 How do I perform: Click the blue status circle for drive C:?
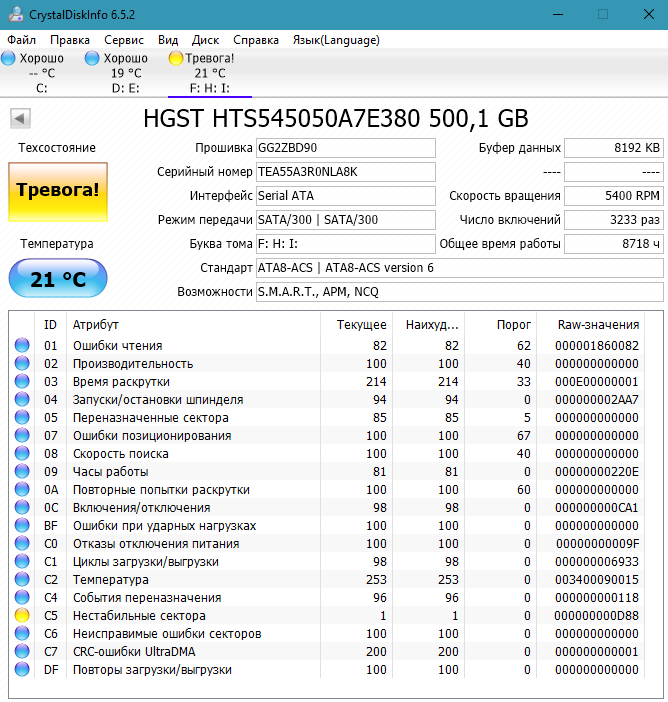coord(8,58)
